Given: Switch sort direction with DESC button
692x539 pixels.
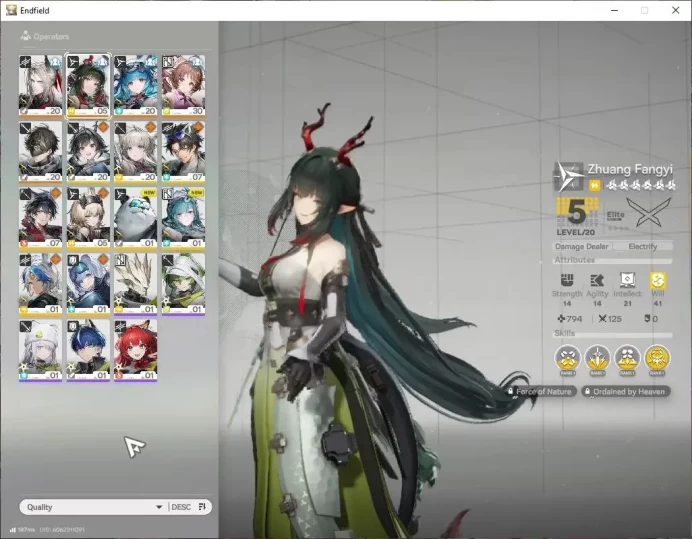Looking at the screenshot, I should (x=181, y=507).
